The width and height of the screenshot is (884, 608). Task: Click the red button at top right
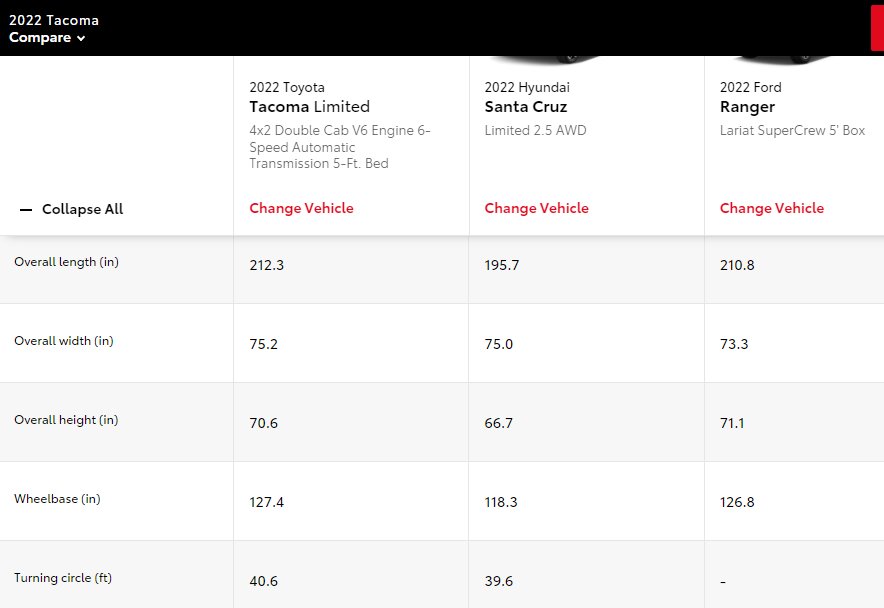877,28
